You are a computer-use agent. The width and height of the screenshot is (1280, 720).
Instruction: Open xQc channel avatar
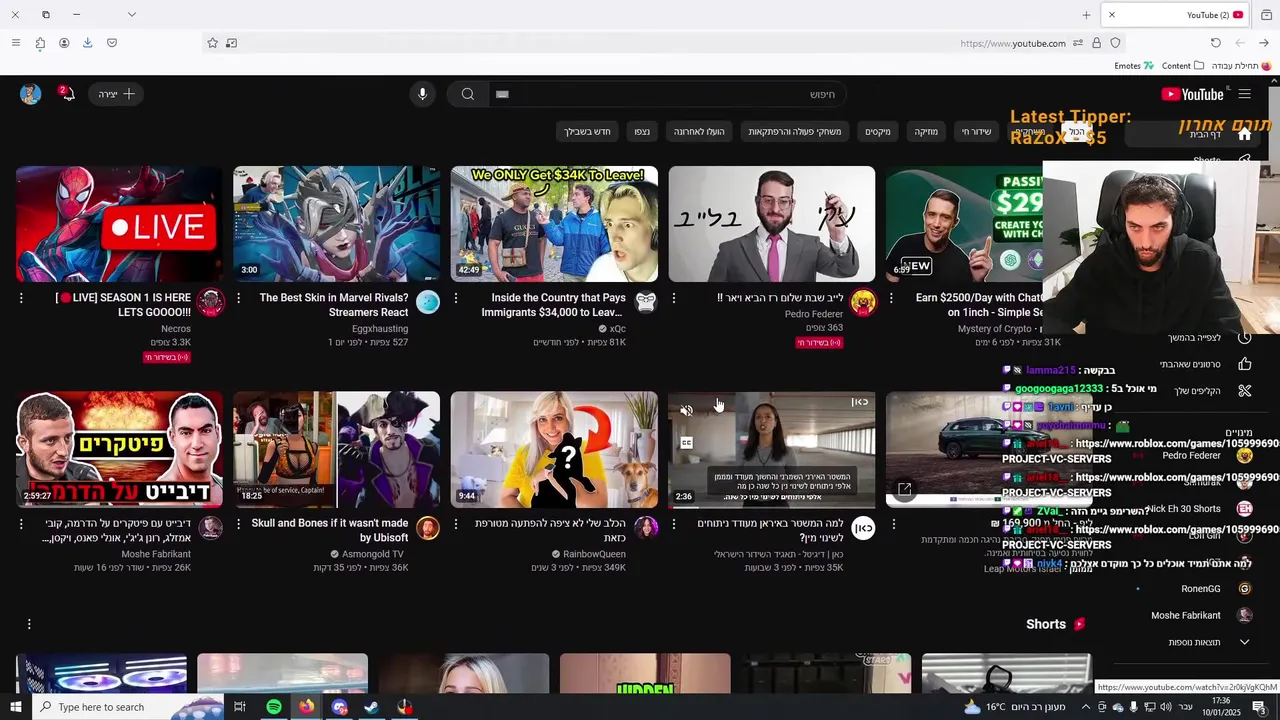click(646, 302)
